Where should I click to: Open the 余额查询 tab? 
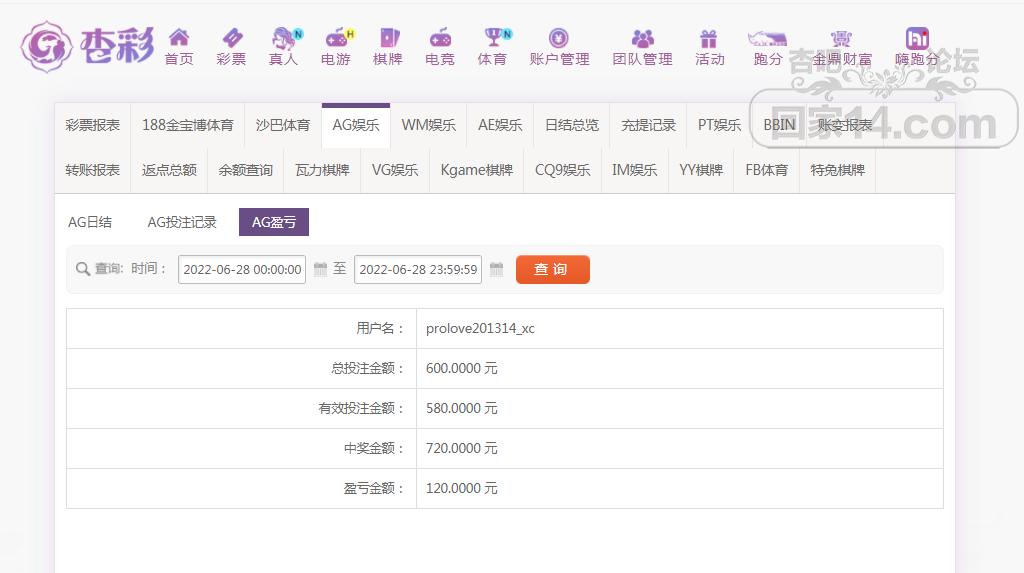[x=246, y=171]
